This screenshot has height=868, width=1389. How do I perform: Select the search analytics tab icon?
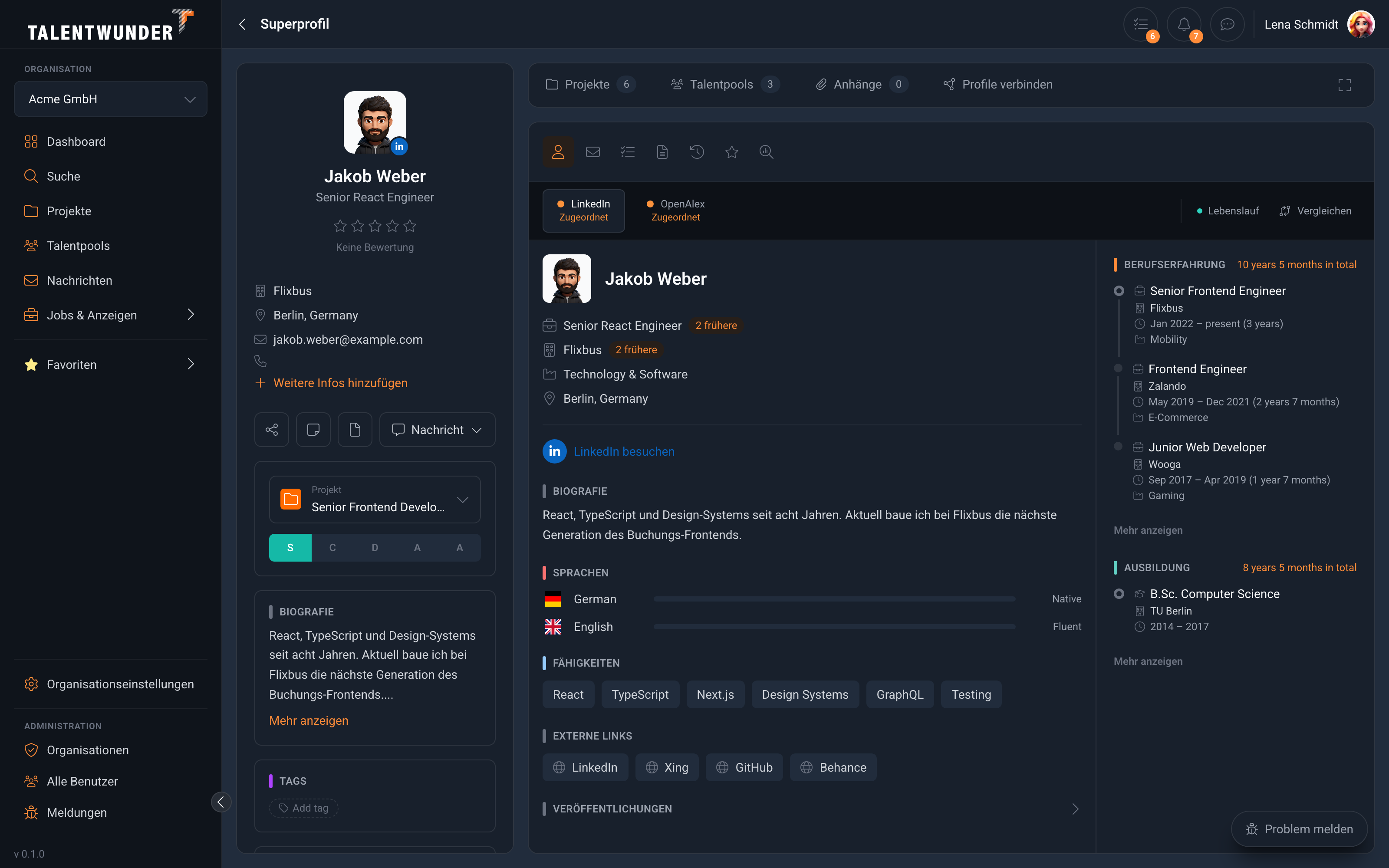coord(766,152)
